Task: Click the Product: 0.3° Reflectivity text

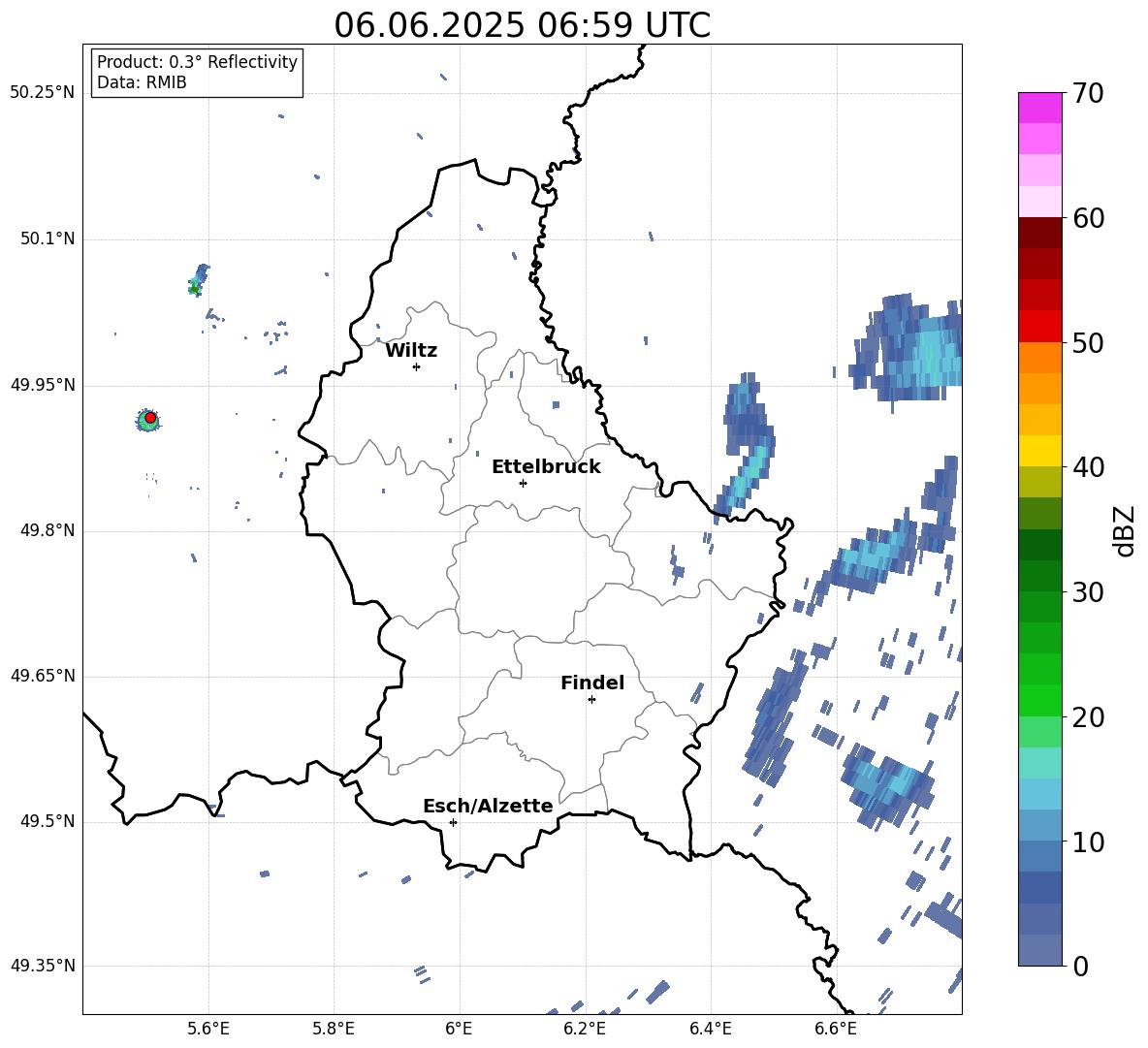Action: (x=197, y=61)
